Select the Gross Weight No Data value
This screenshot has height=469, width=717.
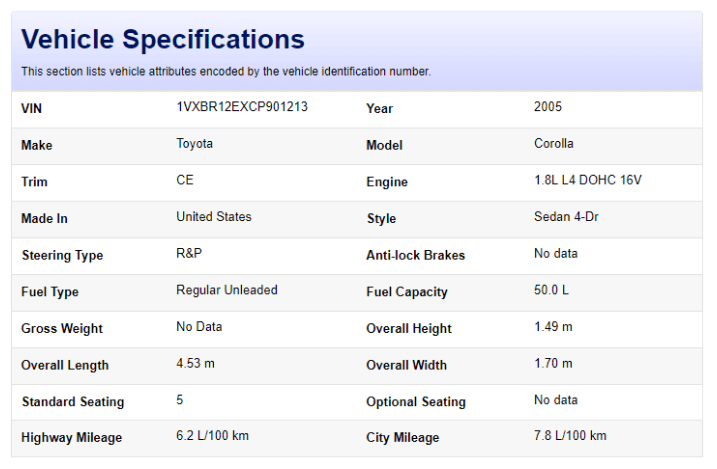pyautogui.click(x=199, y=326)
